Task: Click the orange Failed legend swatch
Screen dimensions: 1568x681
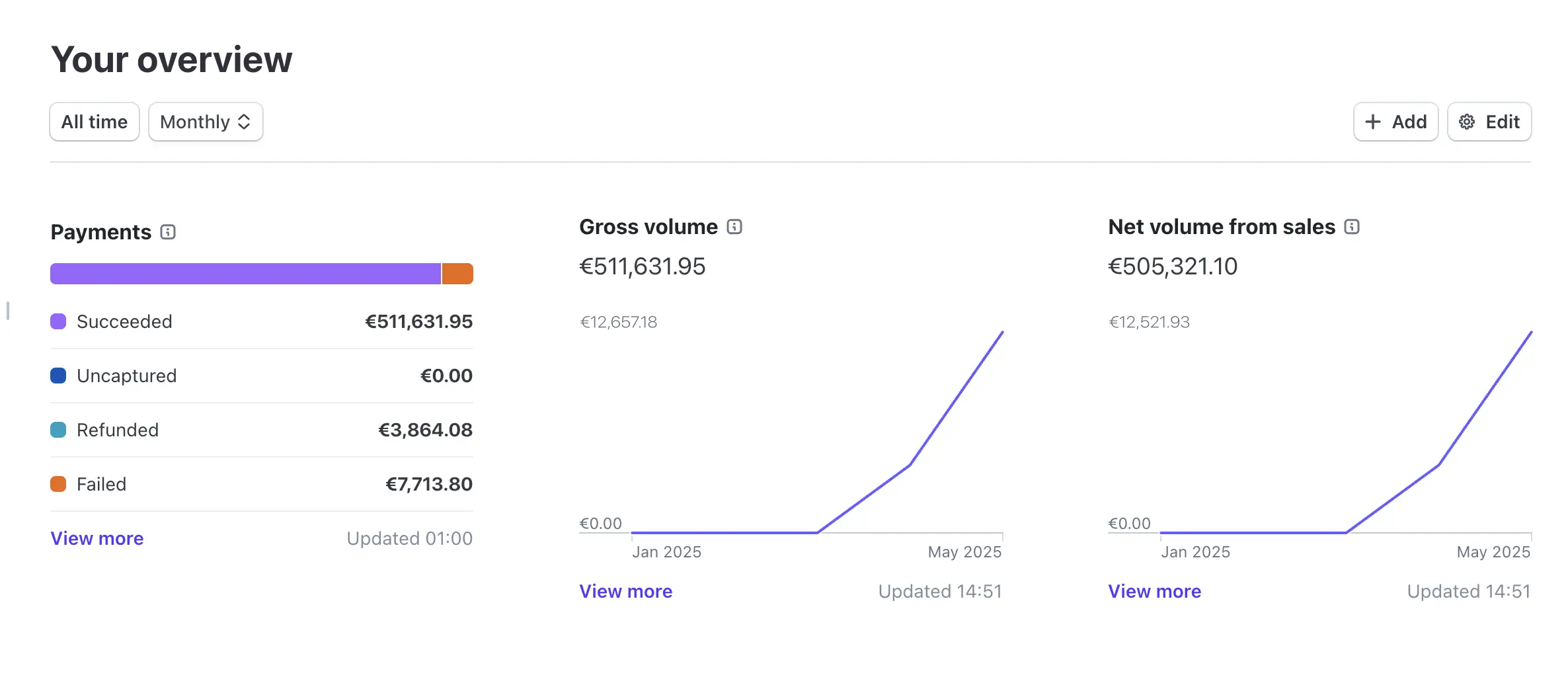Action: coord(58,484)
